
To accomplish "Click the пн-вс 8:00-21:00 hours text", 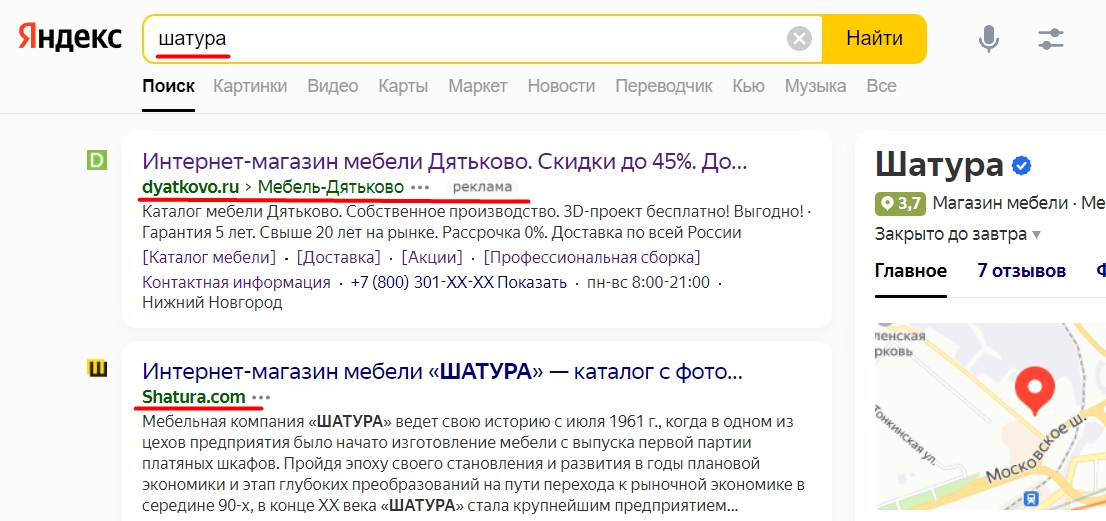I will click(648, 283).
